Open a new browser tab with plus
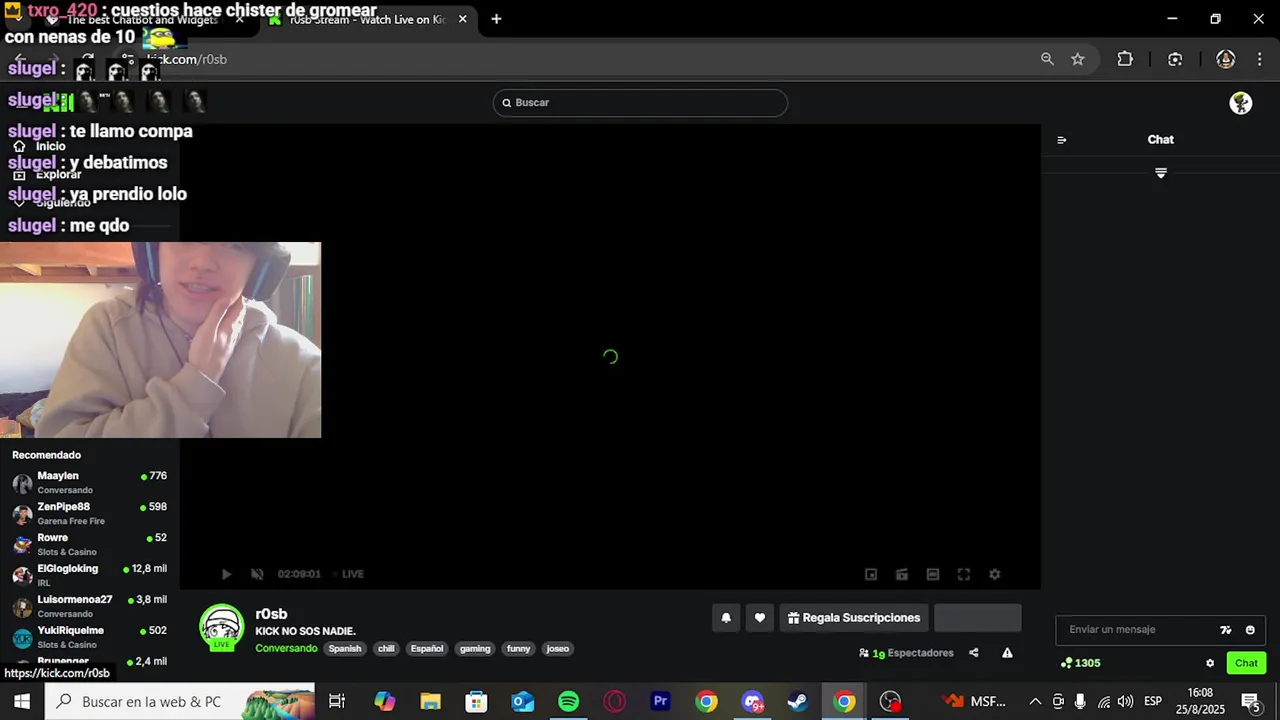Viewport: 1280px width, 720px height. point(496,19)
